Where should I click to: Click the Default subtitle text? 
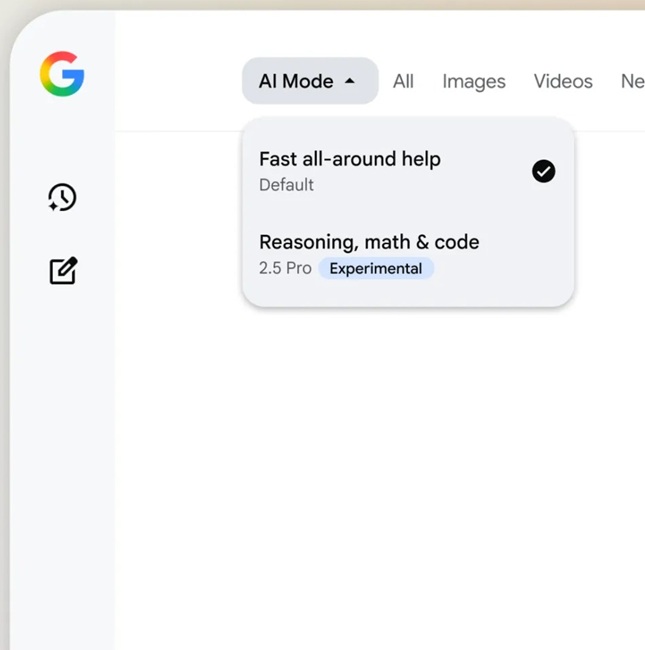click(x=286, y=185)
